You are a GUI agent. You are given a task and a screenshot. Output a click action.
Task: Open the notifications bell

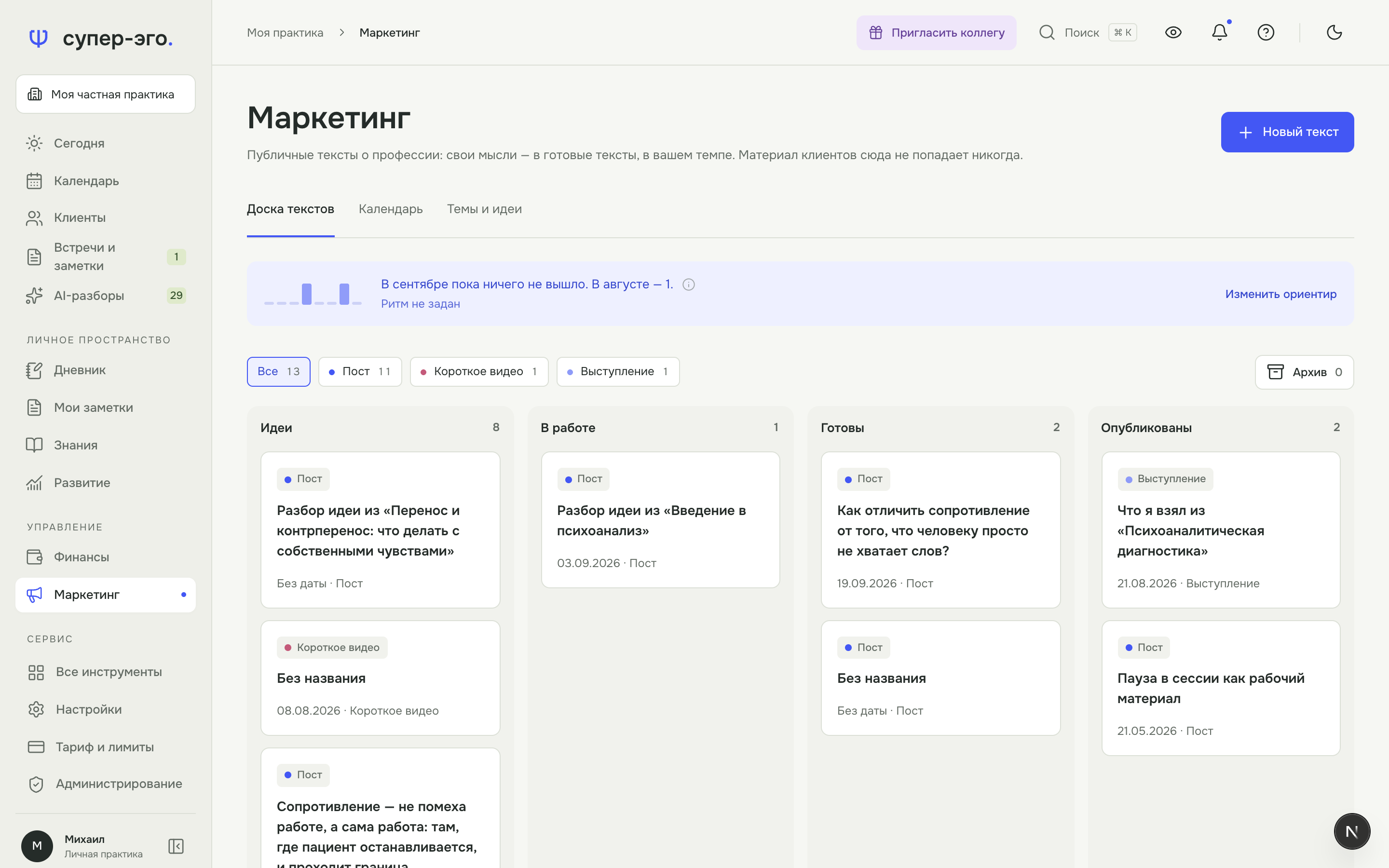[1219, 32]
